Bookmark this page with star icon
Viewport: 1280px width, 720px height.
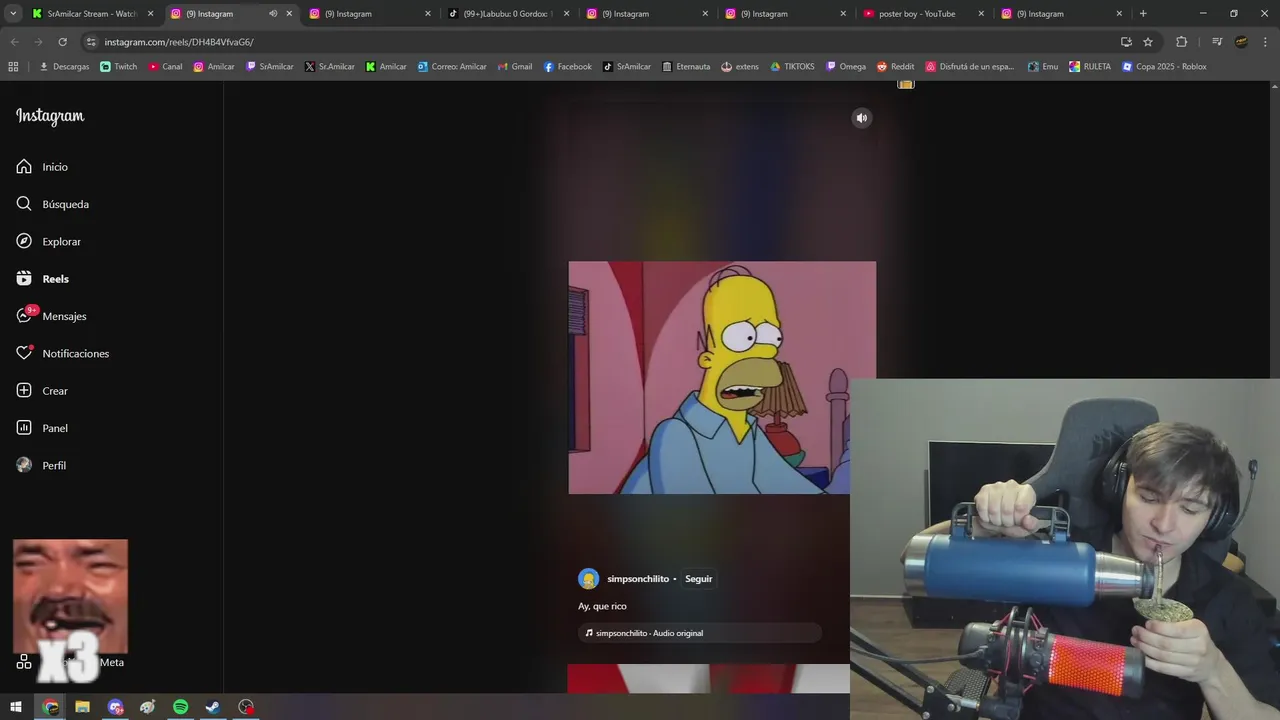pyautogui.click(x=1148, y=42)
